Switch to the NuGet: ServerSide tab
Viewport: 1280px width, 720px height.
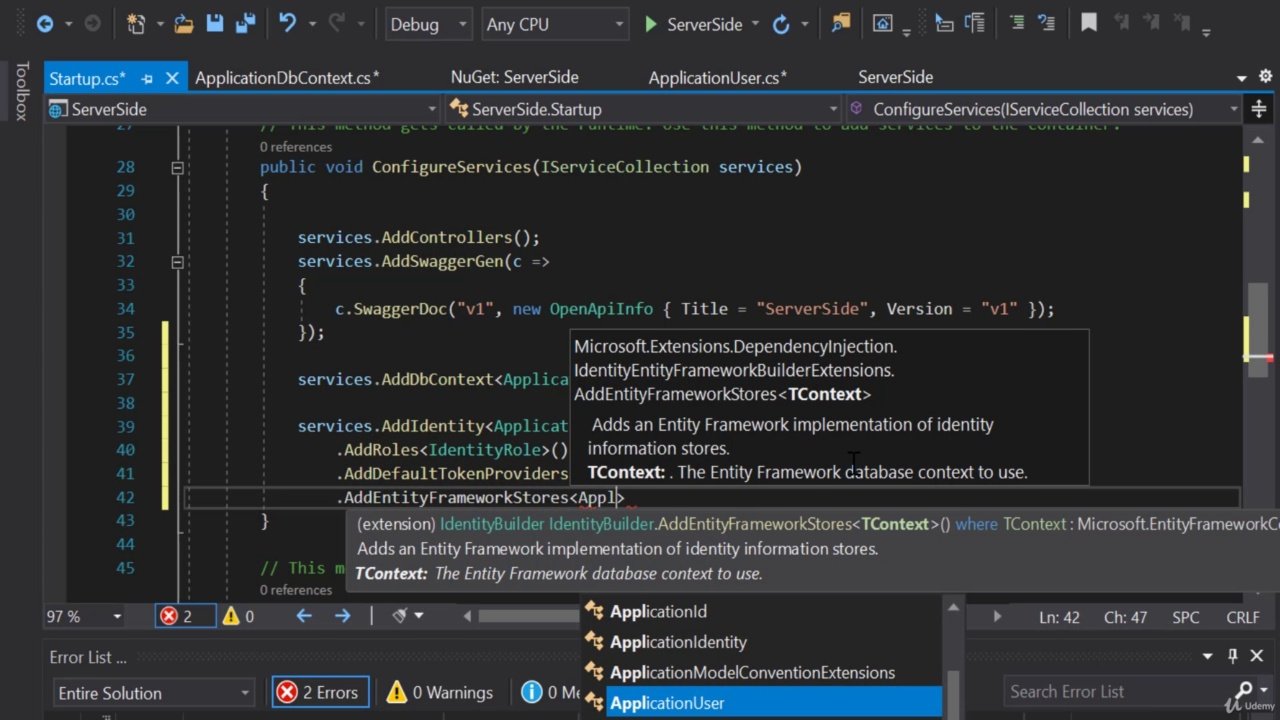[x=514, y=77]
